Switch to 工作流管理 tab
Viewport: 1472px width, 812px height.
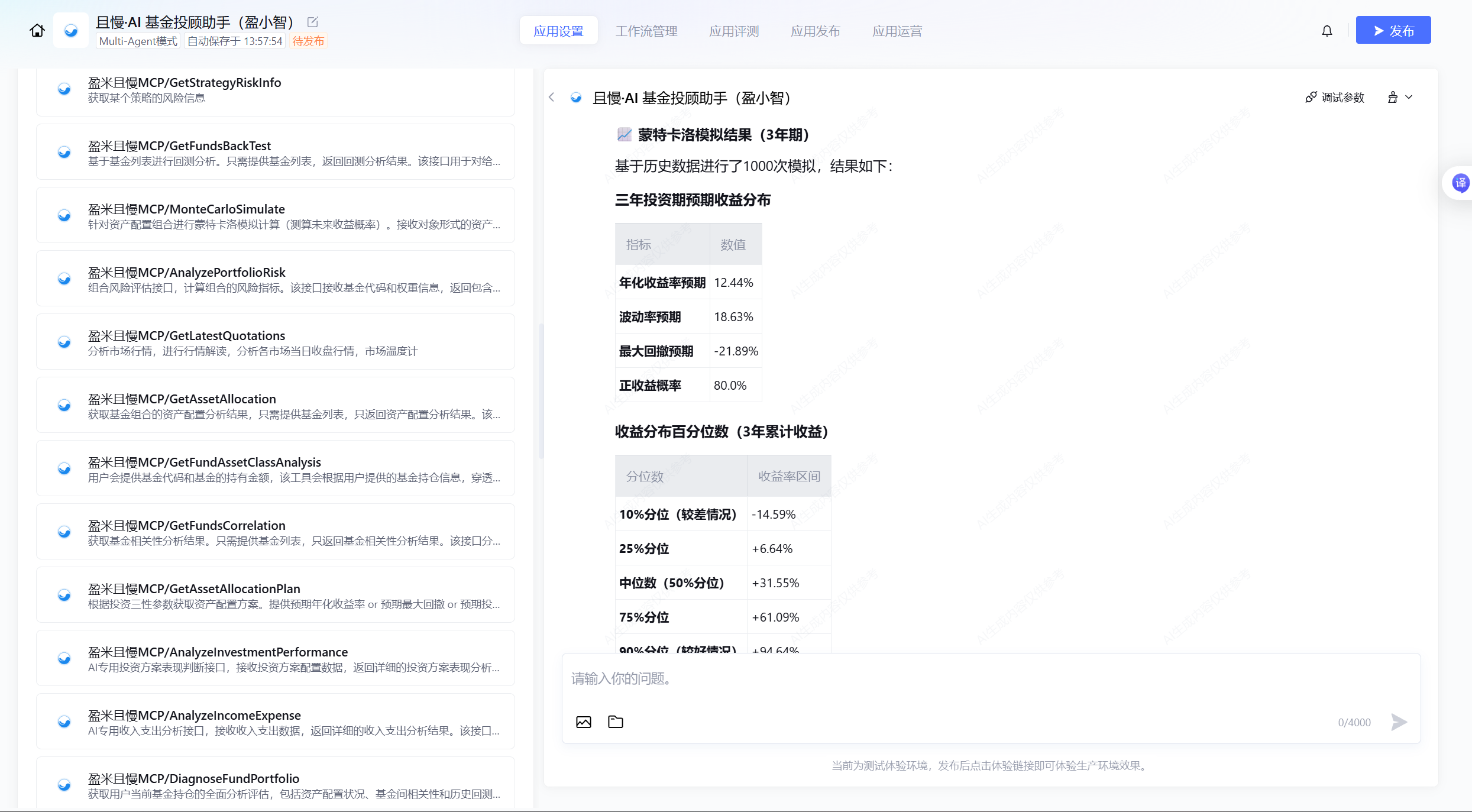[x=646, y=31]
